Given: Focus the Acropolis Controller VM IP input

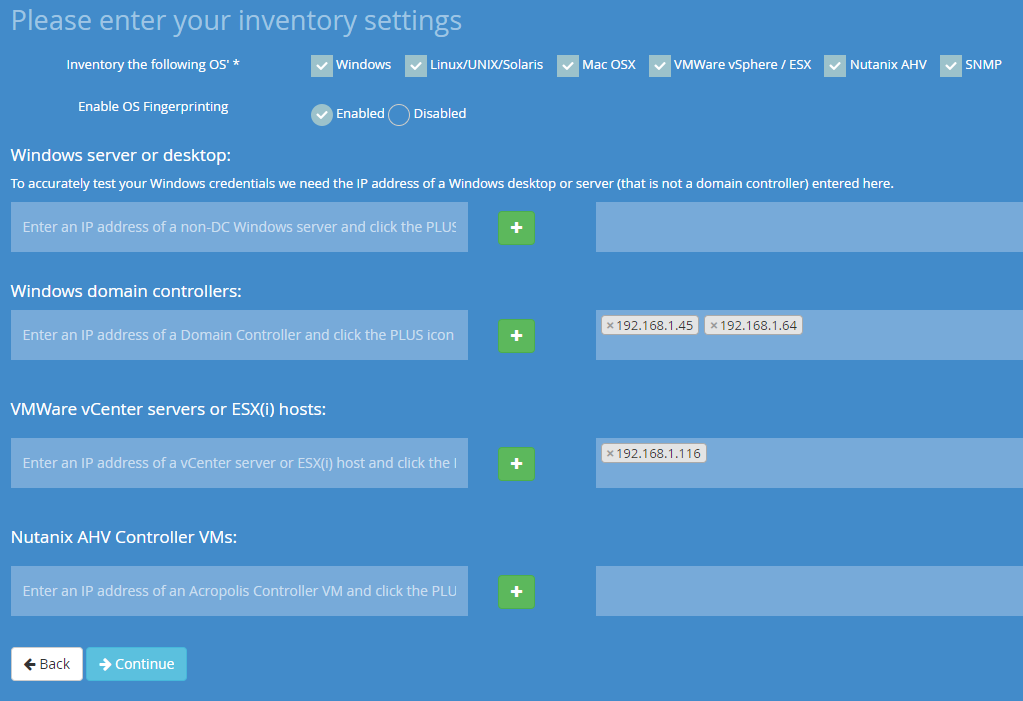Looking at the screenshot, I should (x=239, y=591).
